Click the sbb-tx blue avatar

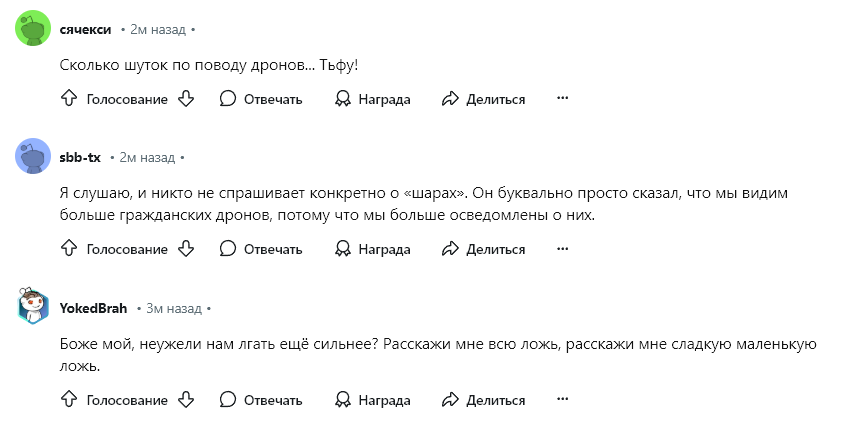point(33,156)
